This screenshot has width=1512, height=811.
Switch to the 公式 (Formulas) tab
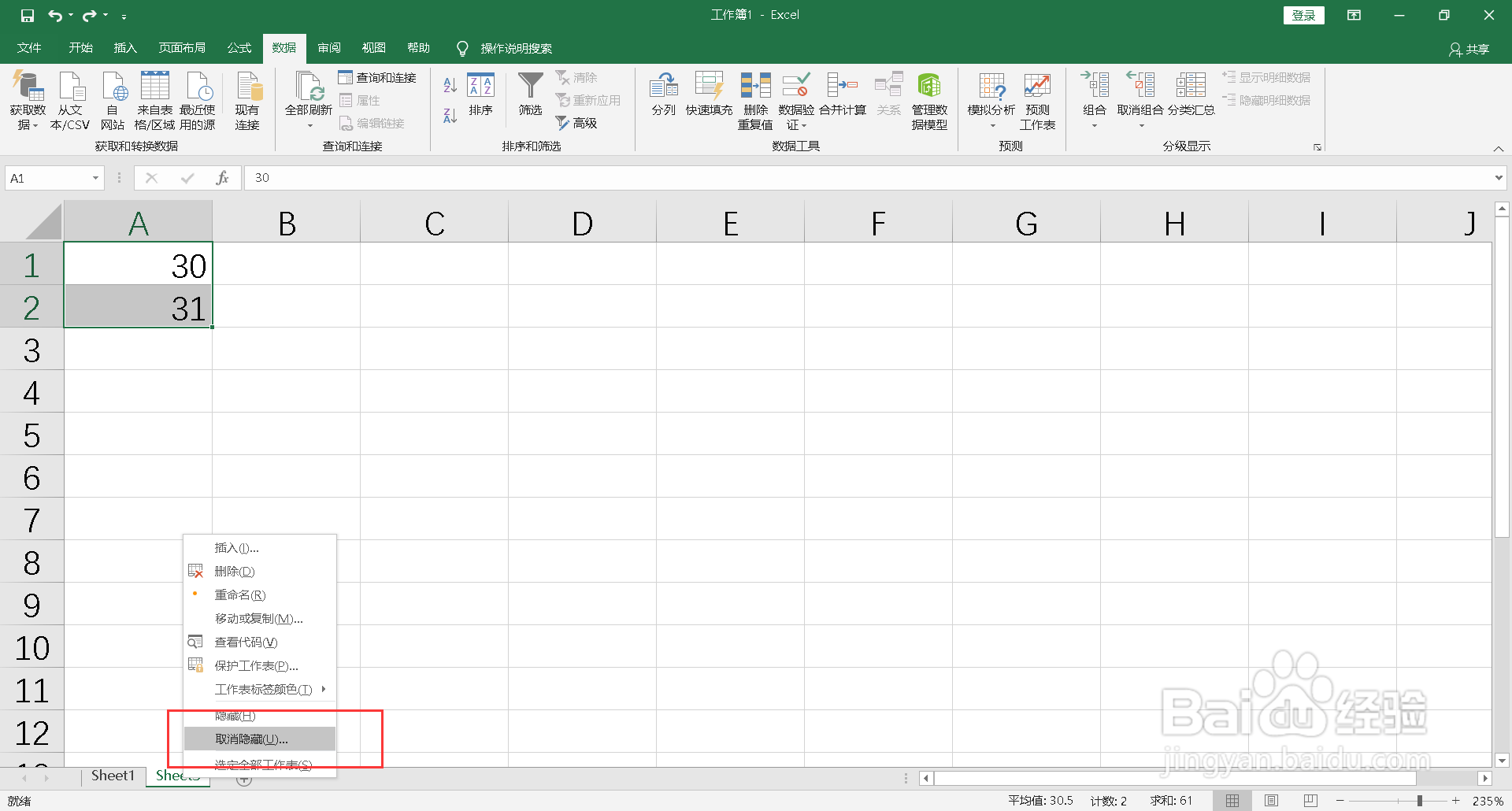pyautogui.click(x=239, y=48)
